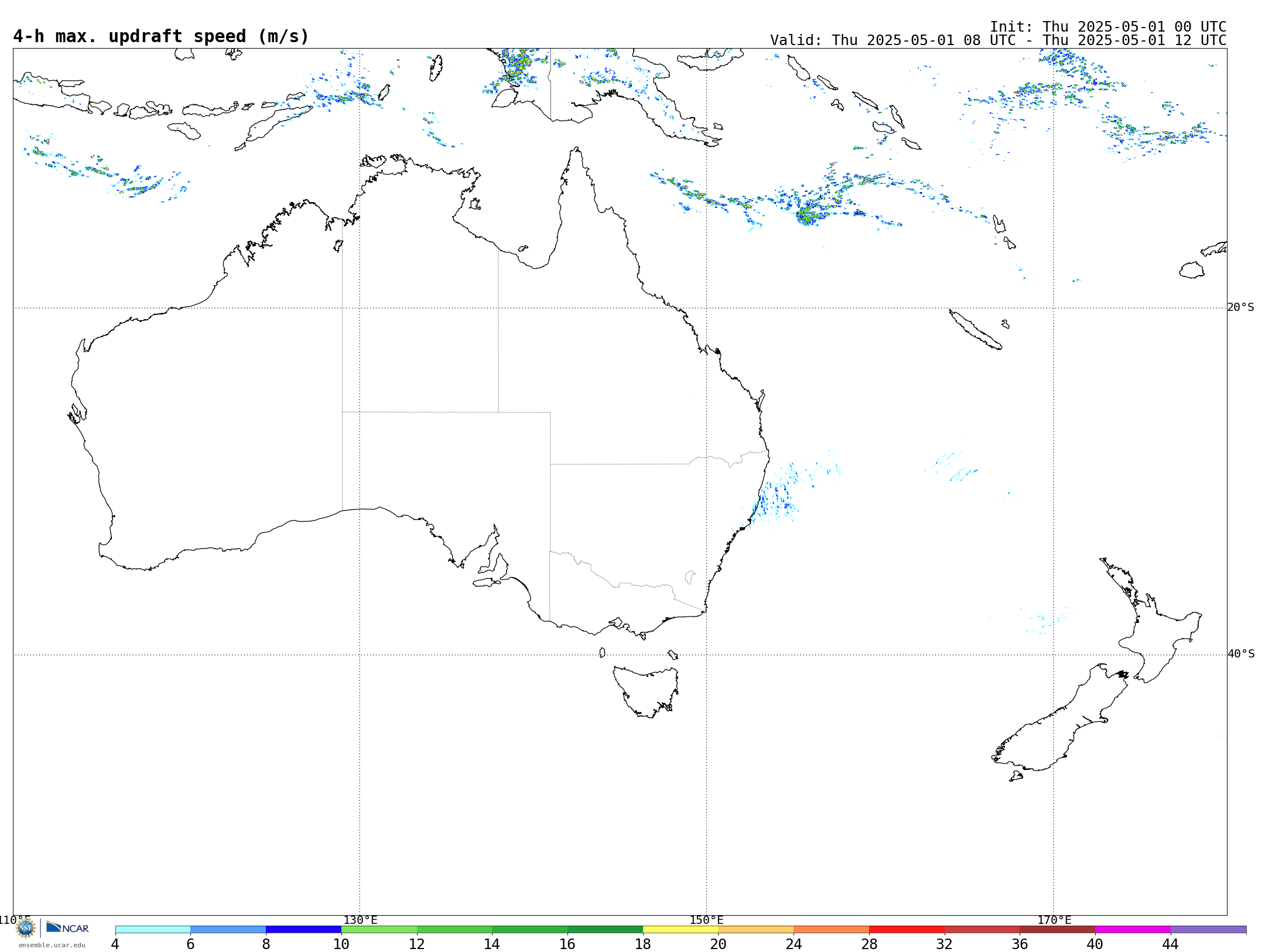Viewport: 1265px width, 952px height.
Task: Click the colorbar tick label 44
Action: pos(1170,944)
